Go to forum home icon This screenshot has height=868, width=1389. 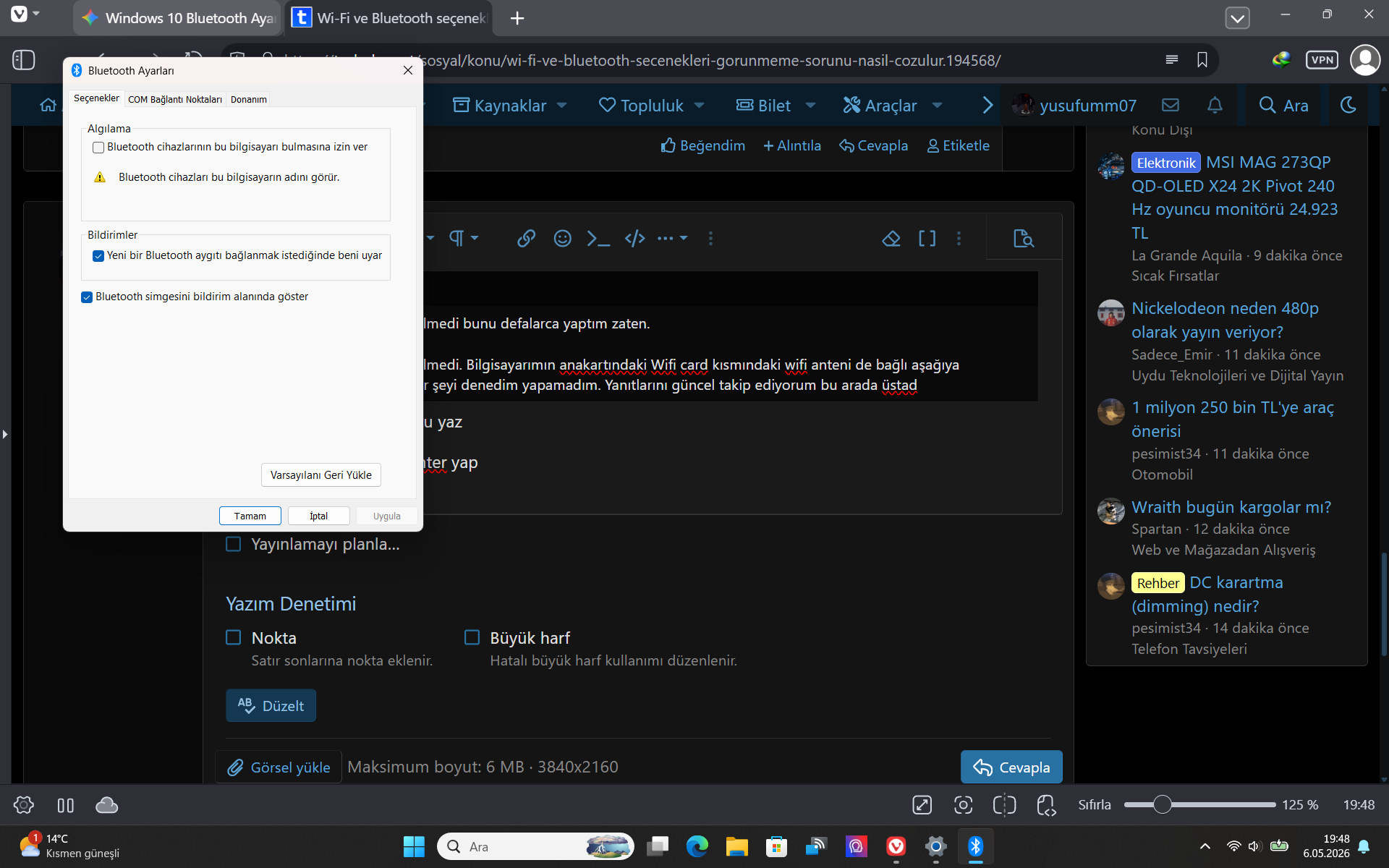pos(48,106)
